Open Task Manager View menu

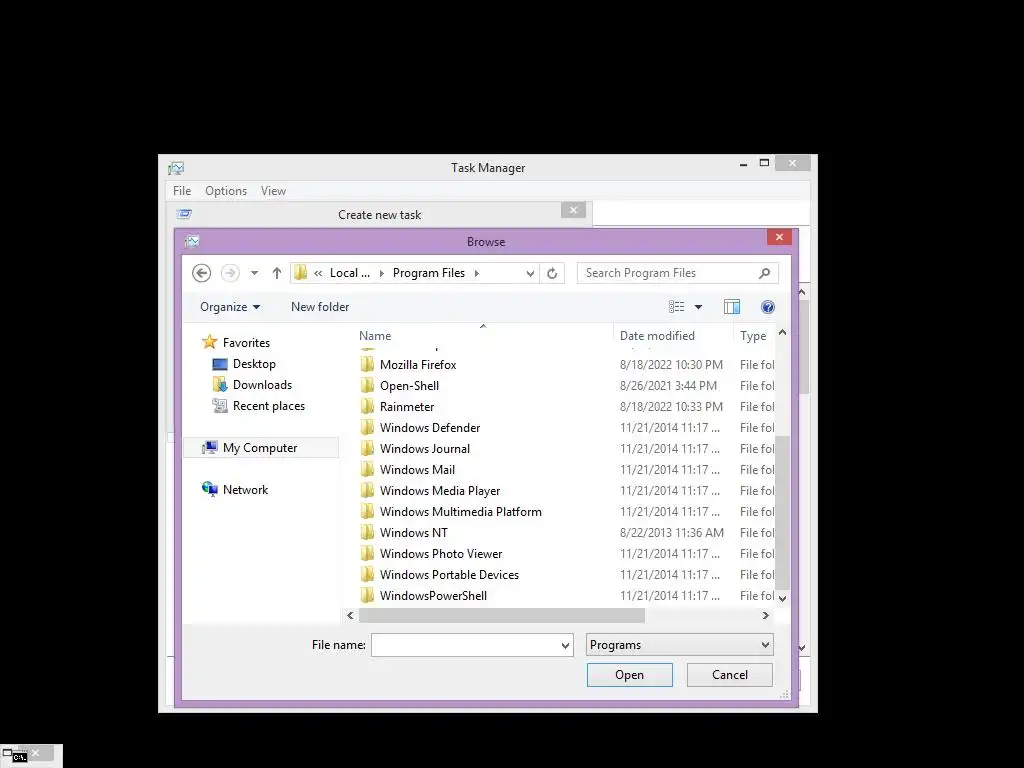(x=273, y=191)
